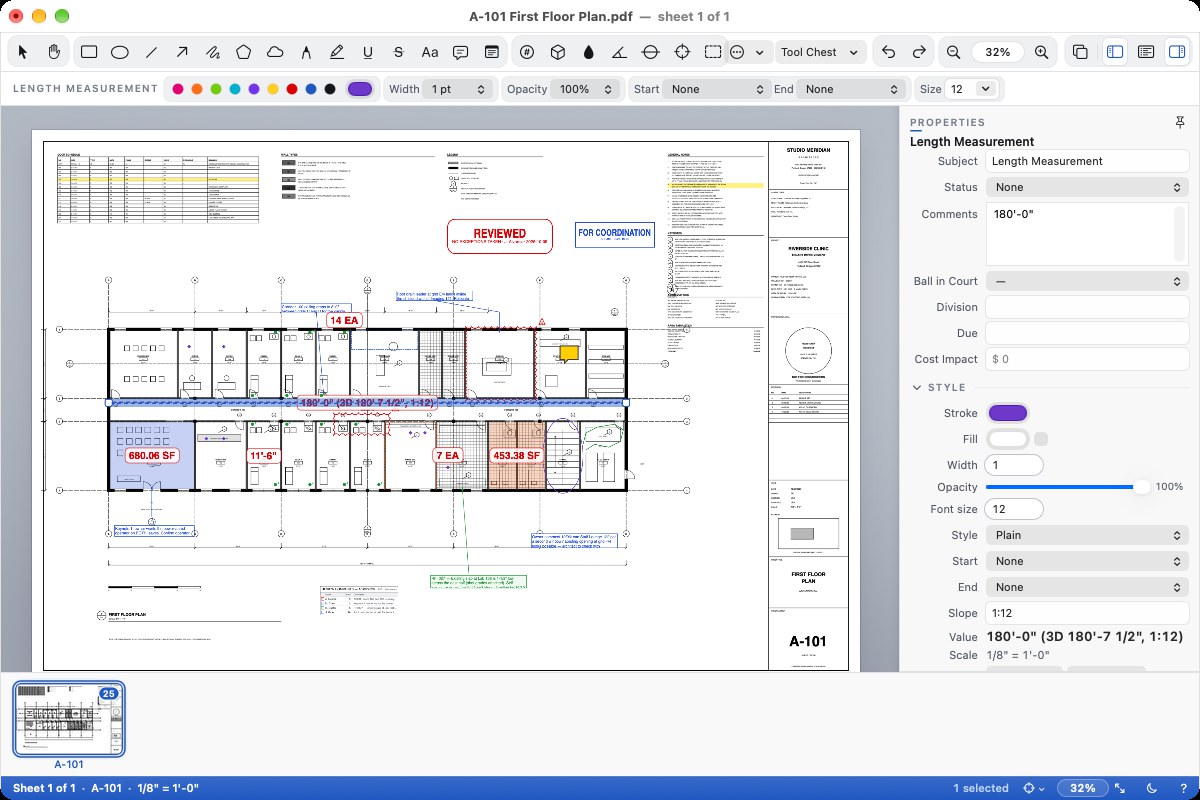The image size is (1200, 800).
Task: Activate the Angle measurement tool
Action: (x=619, y=52)
